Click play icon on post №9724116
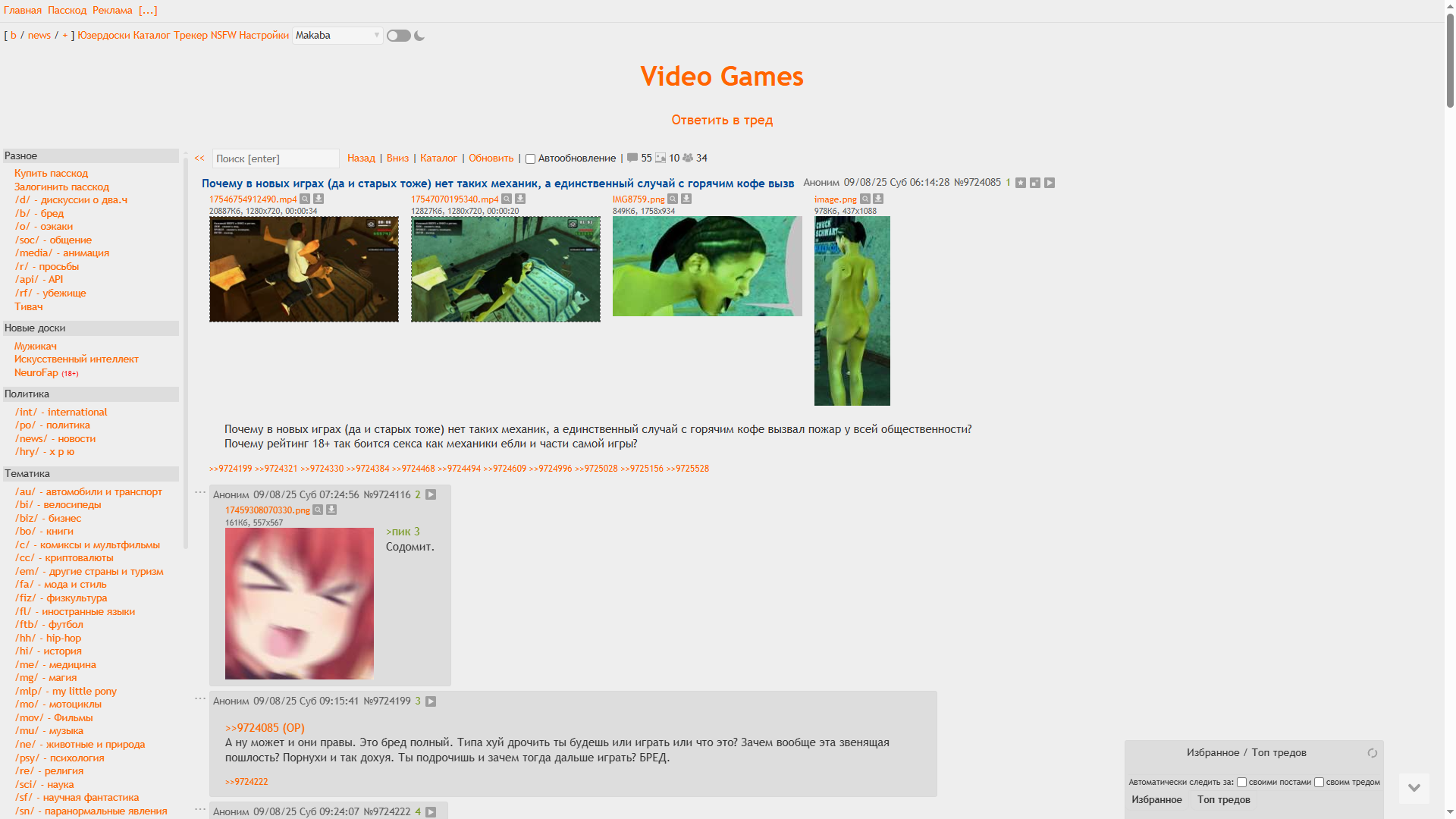The image size is (1456, 819). coord(431,494)
